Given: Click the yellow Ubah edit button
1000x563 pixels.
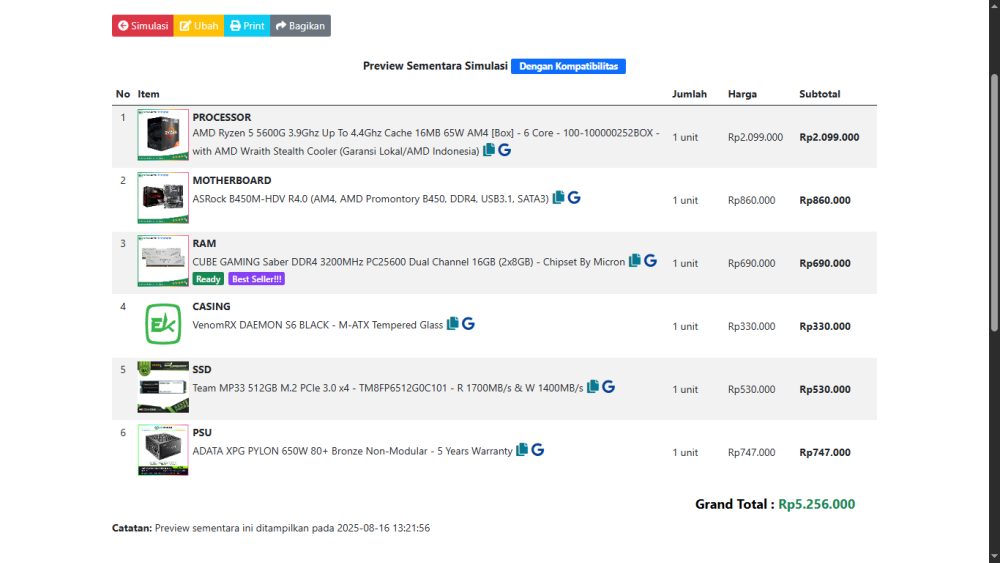Looking at the screenshot, I should click(199, 26).
